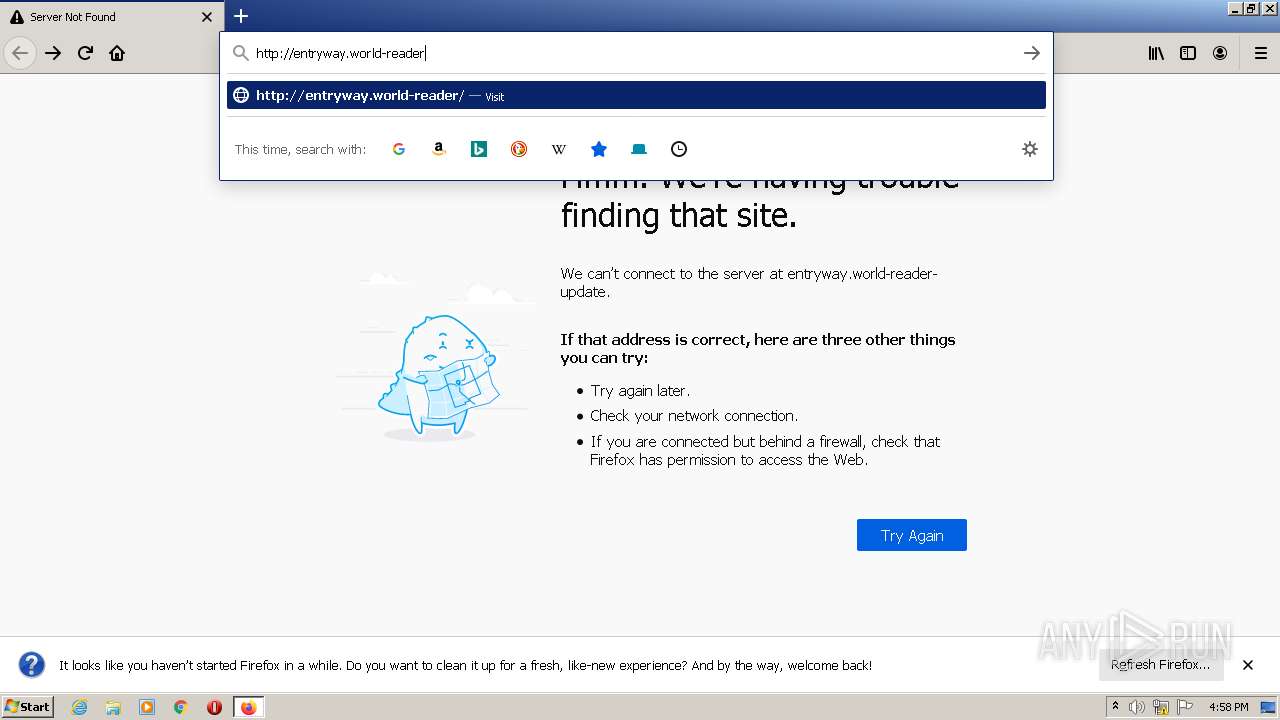Search this time with Wikipedia
The height and width of the screenshot is (720, 1280).
coord(559,149)
